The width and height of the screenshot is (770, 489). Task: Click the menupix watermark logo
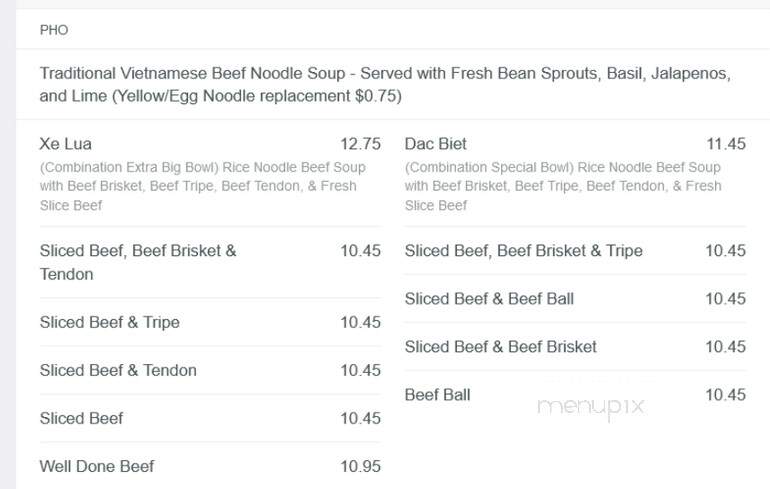point(591,408)
